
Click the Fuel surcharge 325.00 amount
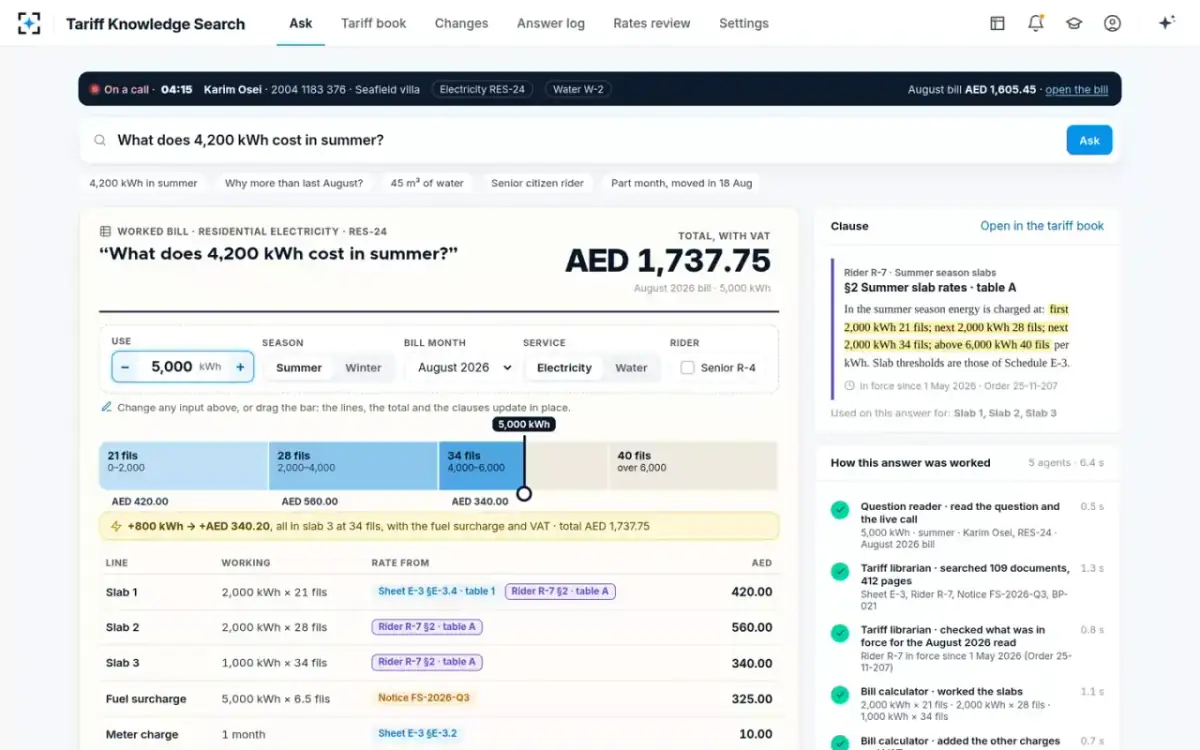tap(751, 699)
